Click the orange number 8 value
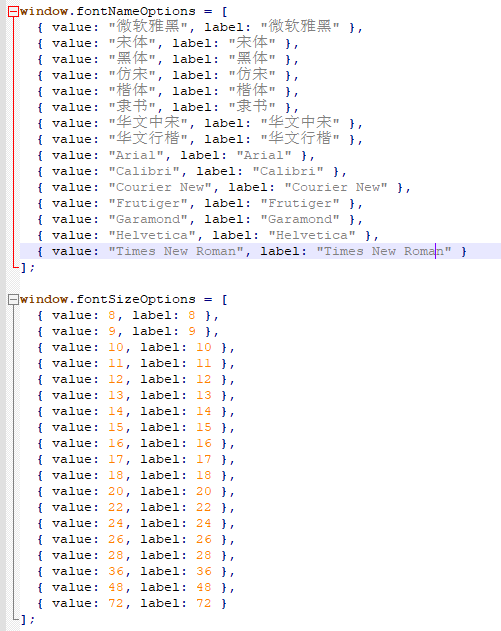 112,315
